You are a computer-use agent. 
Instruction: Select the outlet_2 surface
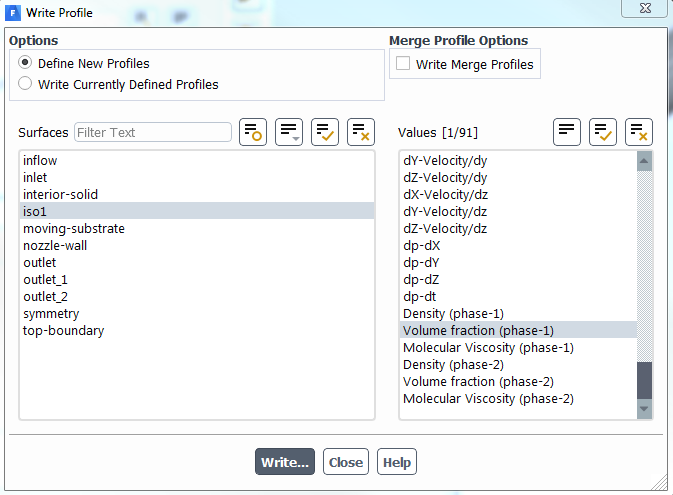coord(197,297)
